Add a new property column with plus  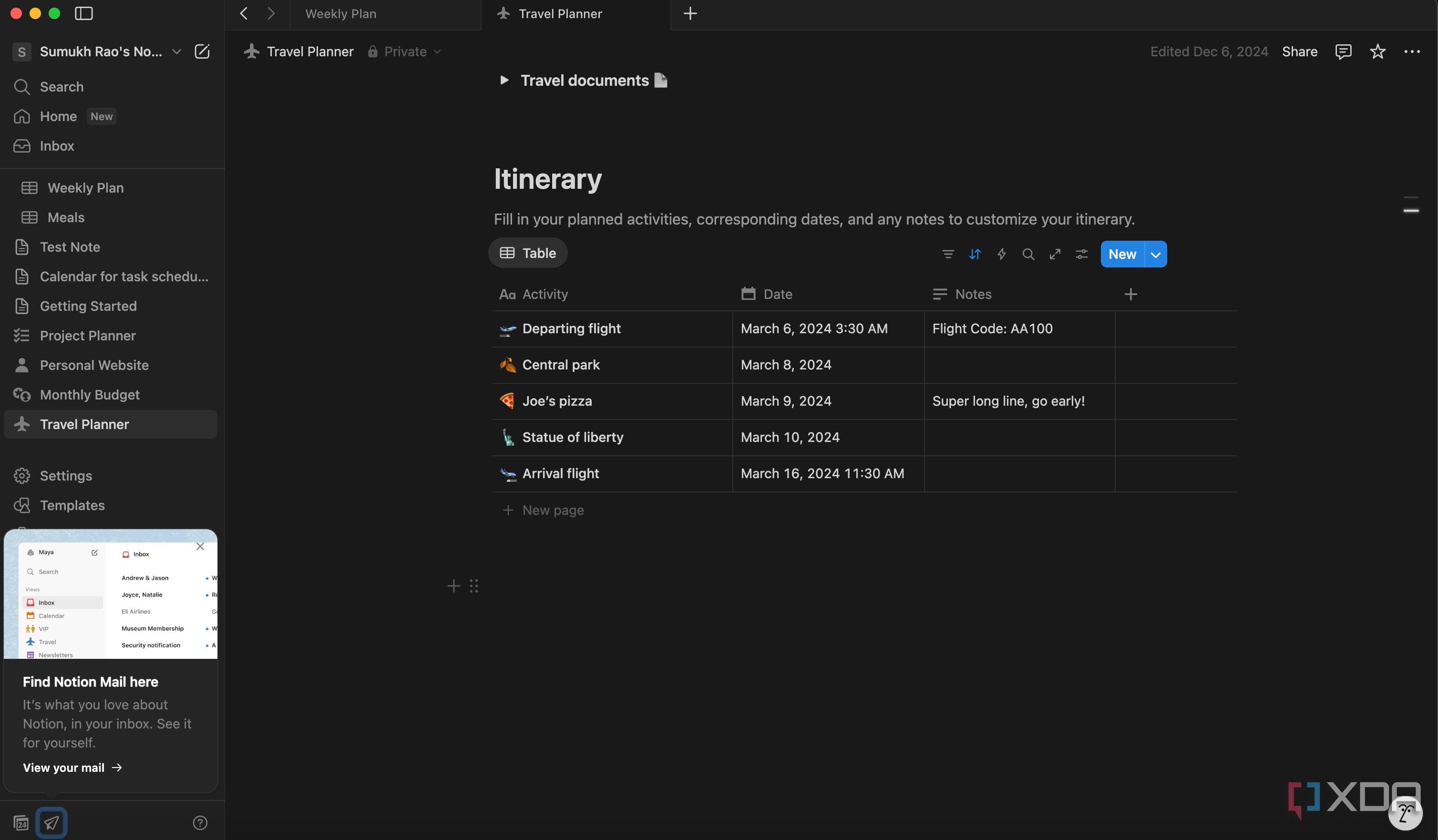pos(1130,294)
